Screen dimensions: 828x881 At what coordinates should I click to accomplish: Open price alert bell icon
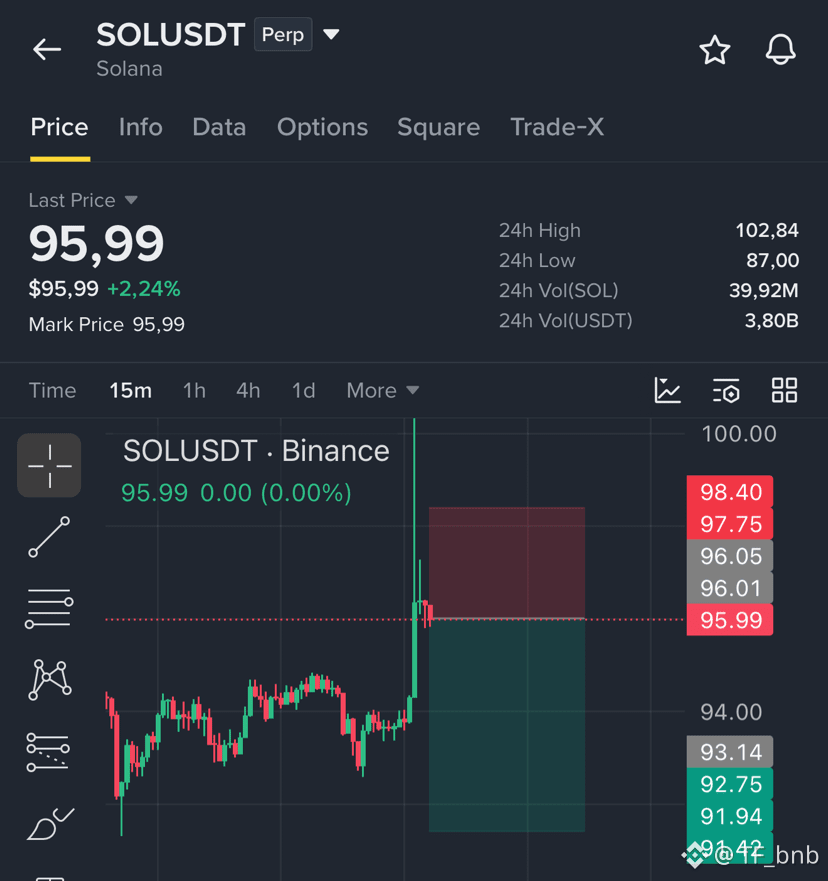pyautogui.click(x=780, y=49)
